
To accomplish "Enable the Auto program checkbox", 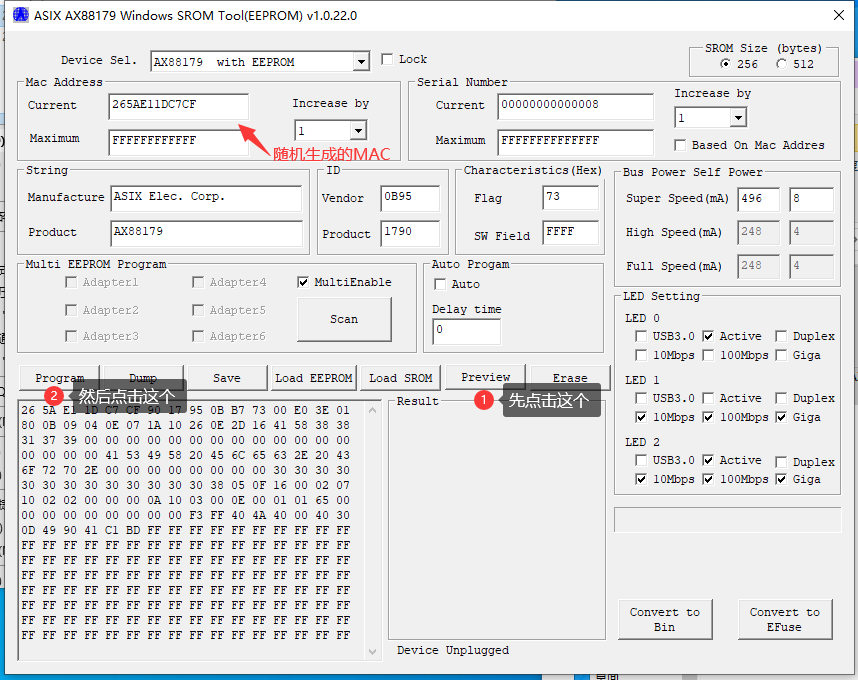I will click(x=440, y=284).
